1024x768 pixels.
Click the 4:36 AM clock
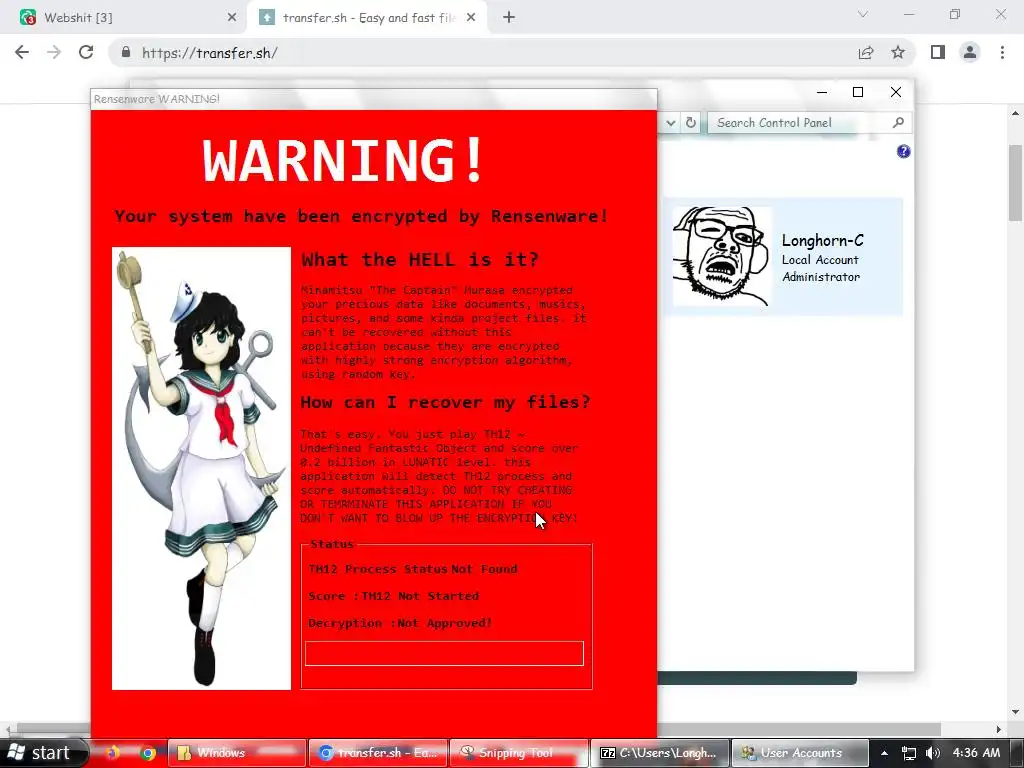click(976, 753)
